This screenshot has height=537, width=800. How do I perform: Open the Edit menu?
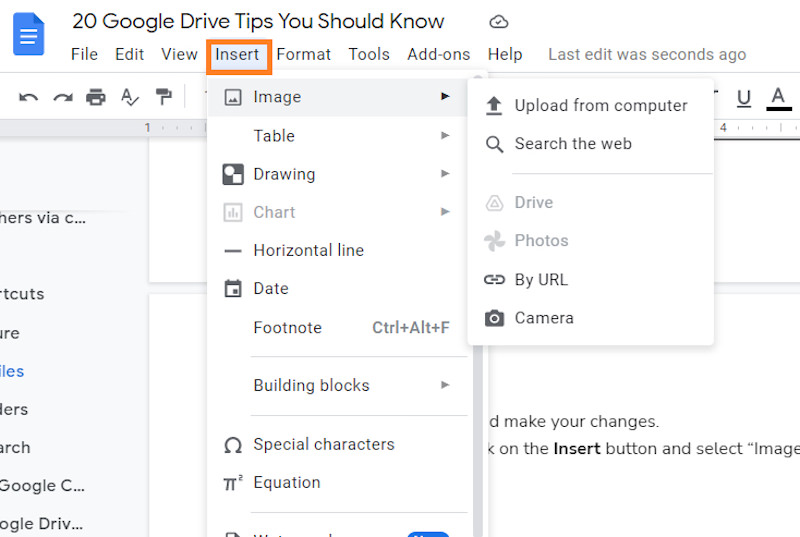click(x=130, y=54)
